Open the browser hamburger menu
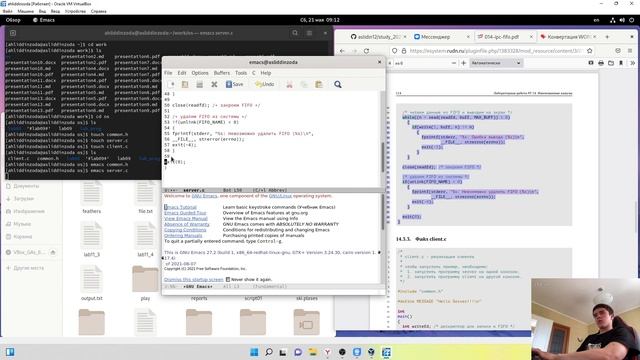The image size is (640, 360). click(630, 51)
